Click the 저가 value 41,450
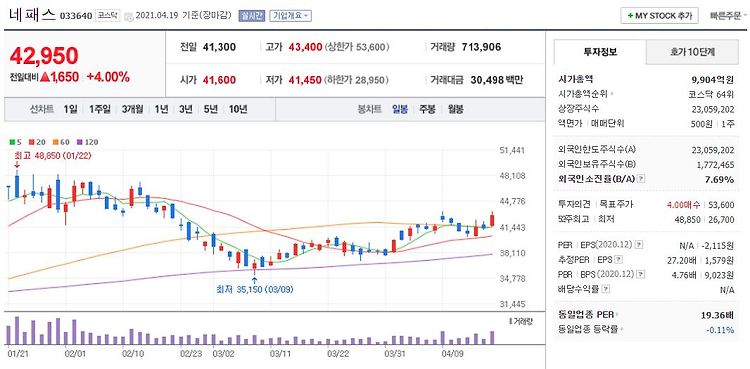 click(x=305, y=80)
